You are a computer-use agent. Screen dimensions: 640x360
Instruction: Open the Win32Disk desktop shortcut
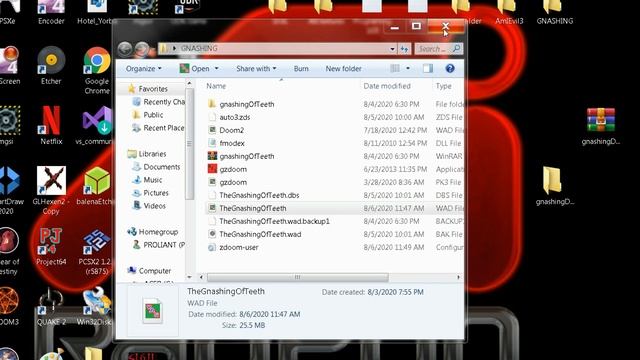tap(96, 306)
